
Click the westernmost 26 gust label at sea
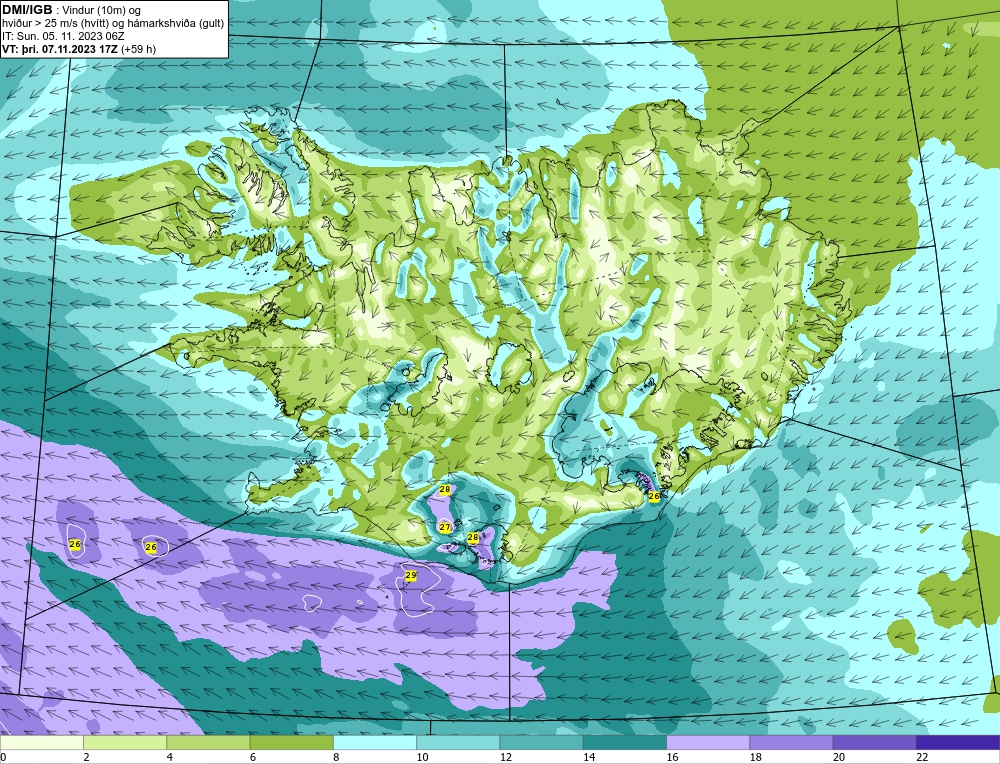(x=75, y=545)
